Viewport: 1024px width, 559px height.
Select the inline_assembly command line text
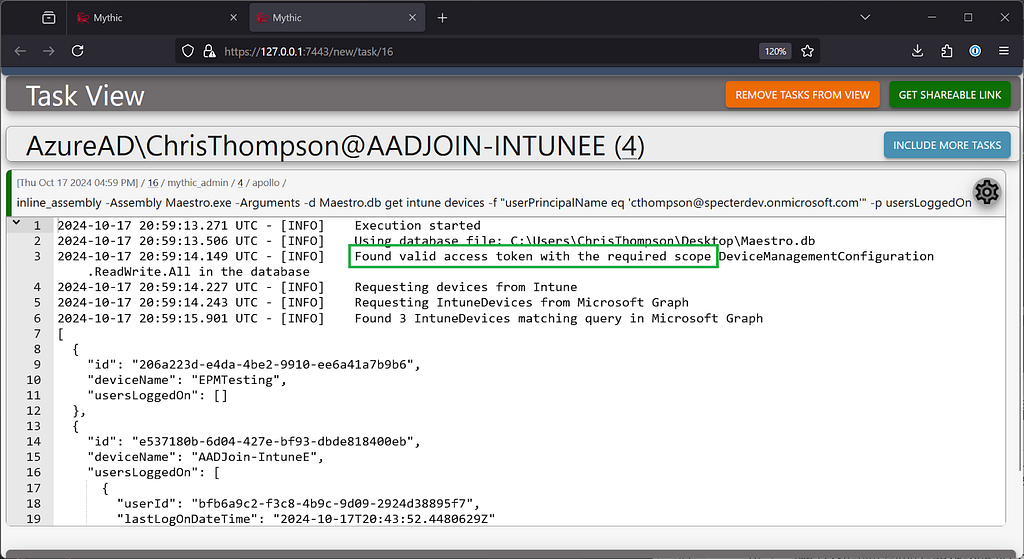click(494, 202)
